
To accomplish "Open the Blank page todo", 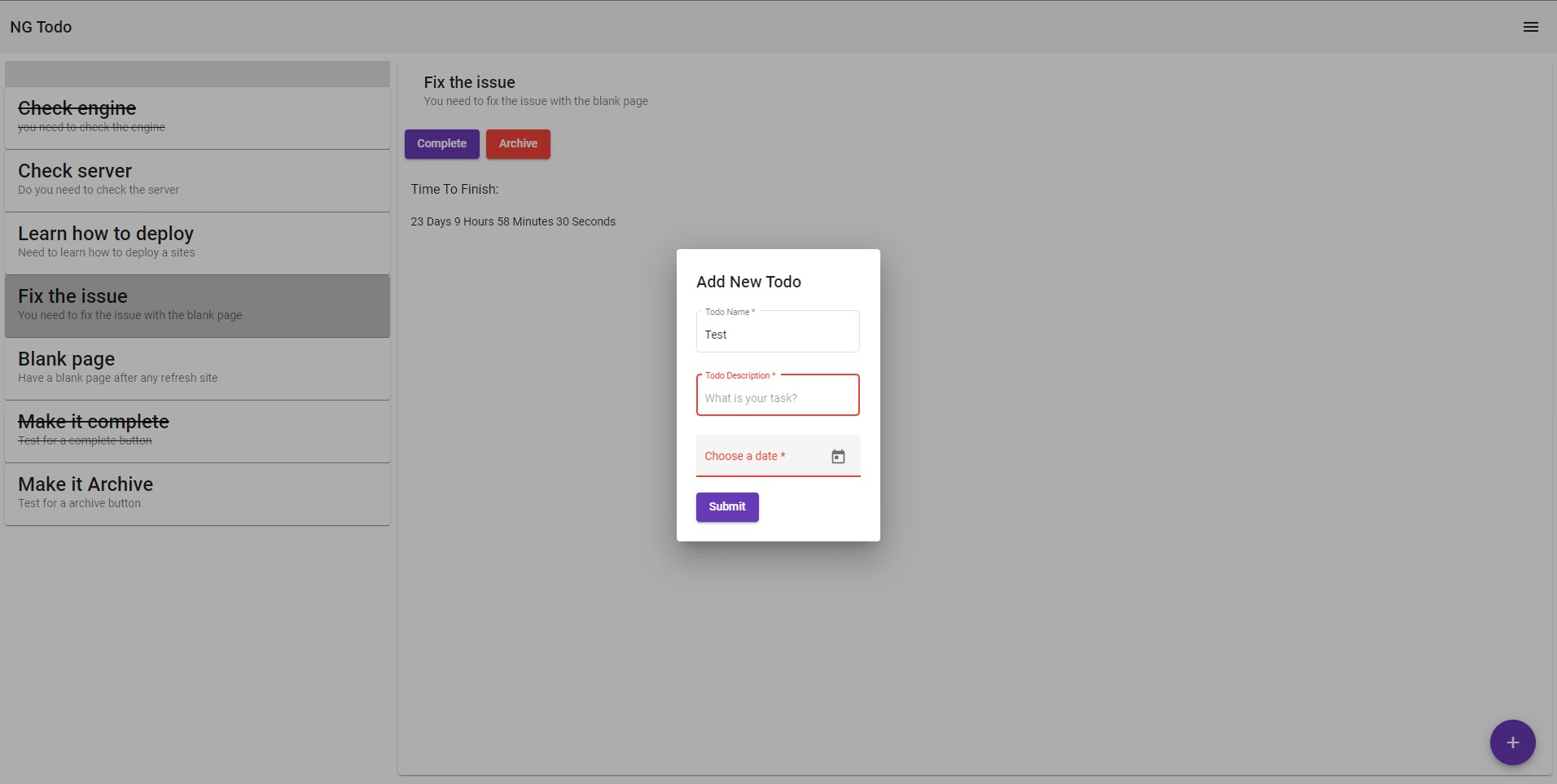I will [197, 369].
